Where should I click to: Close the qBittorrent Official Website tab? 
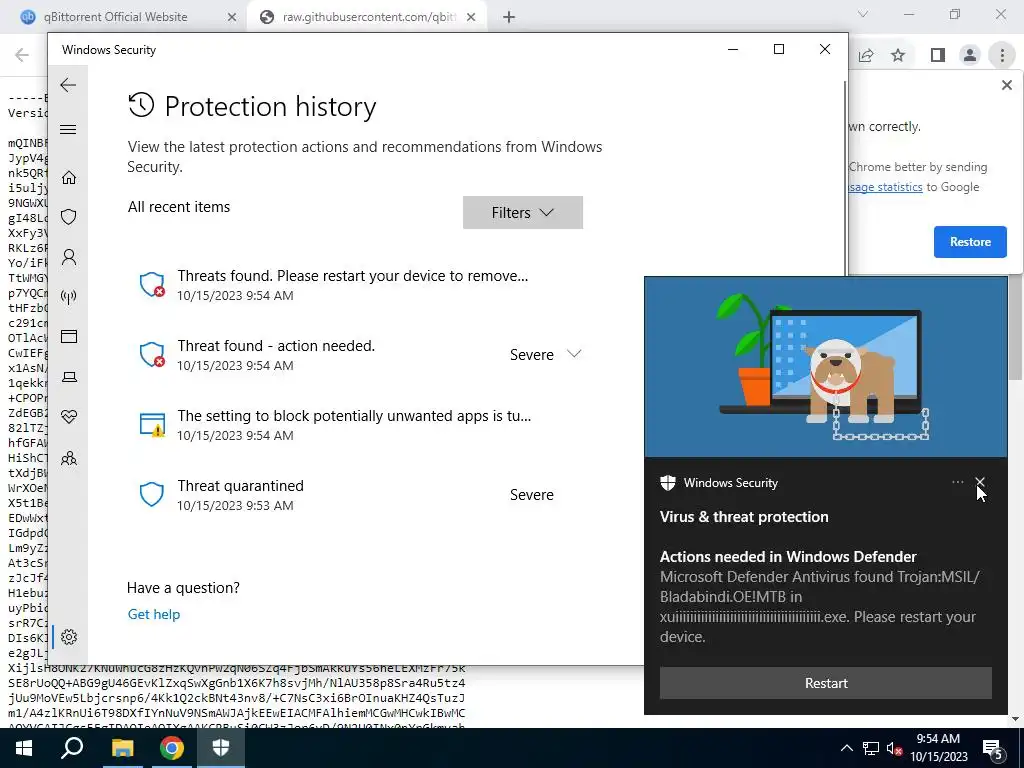click(232, 17)
